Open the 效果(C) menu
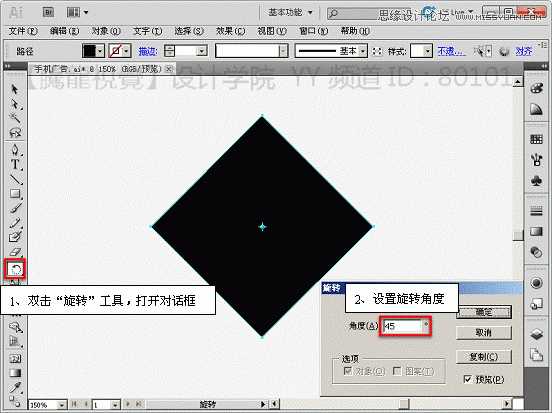 (231, 31)
